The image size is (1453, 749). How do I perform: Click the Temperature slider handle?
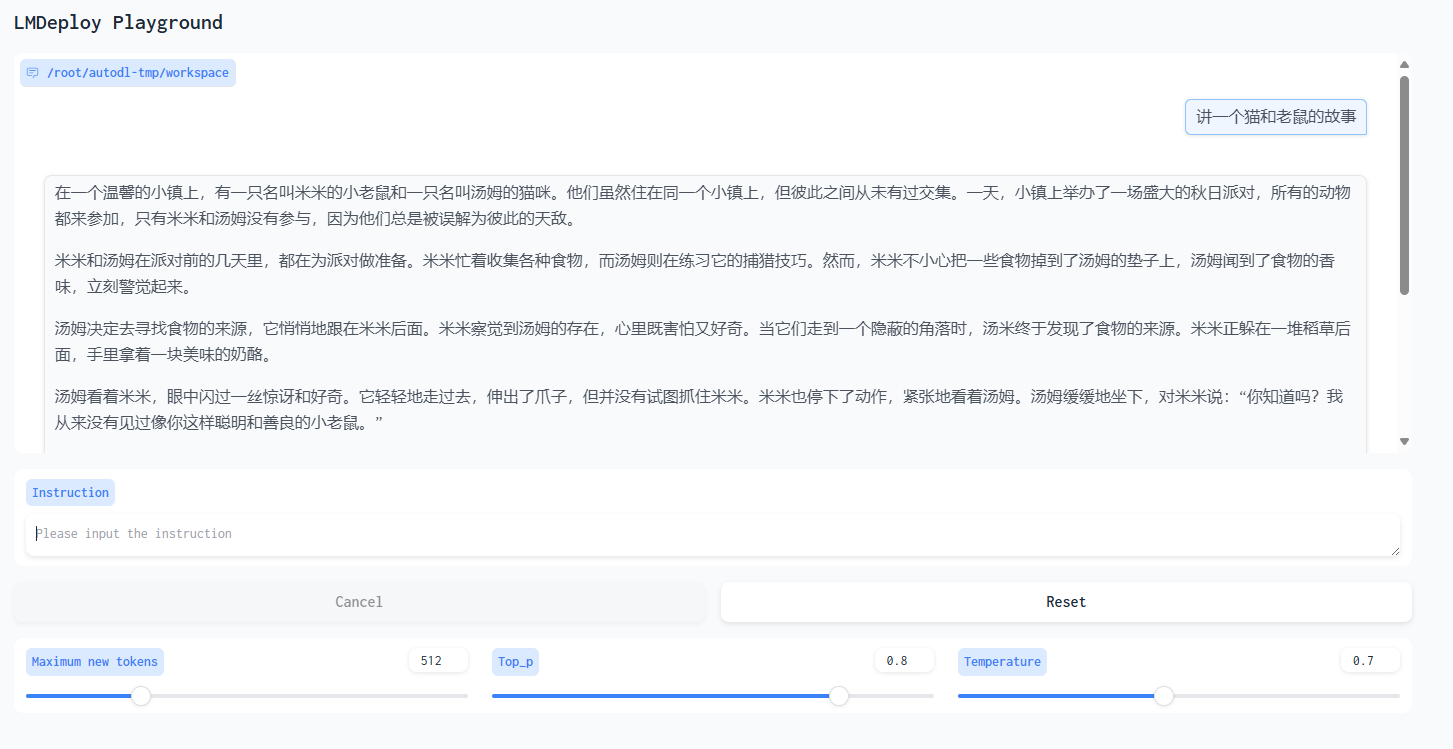[x=1164, y=696]
